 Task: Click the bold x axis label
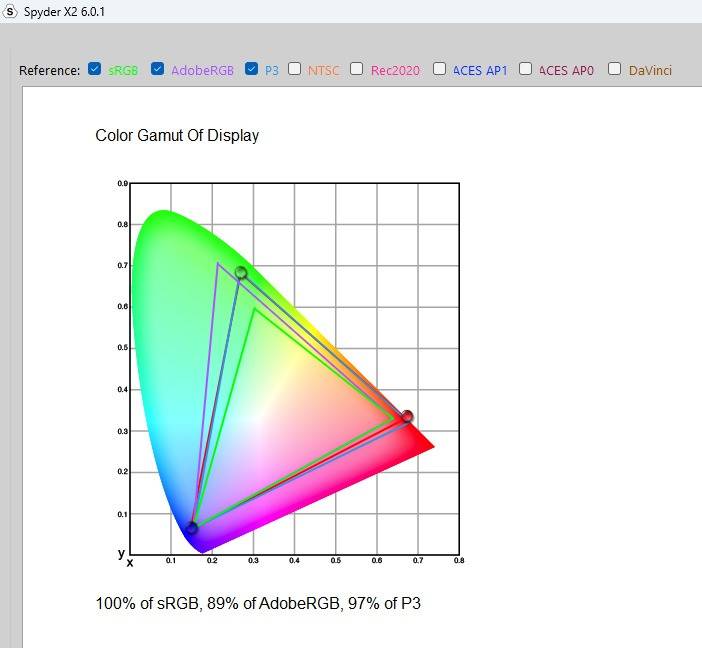[x=129, y=563]
